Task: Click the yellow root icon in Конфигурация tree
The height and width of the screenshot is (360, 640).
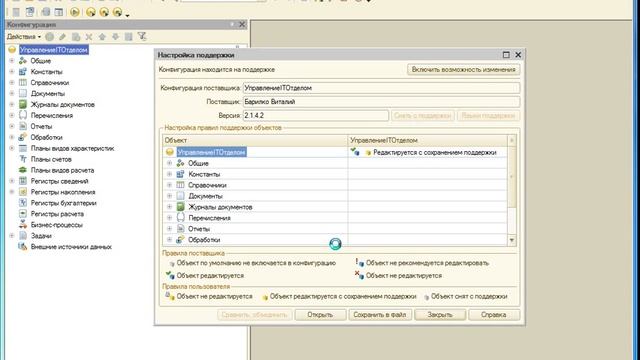Action: click(x=12, y=50)
